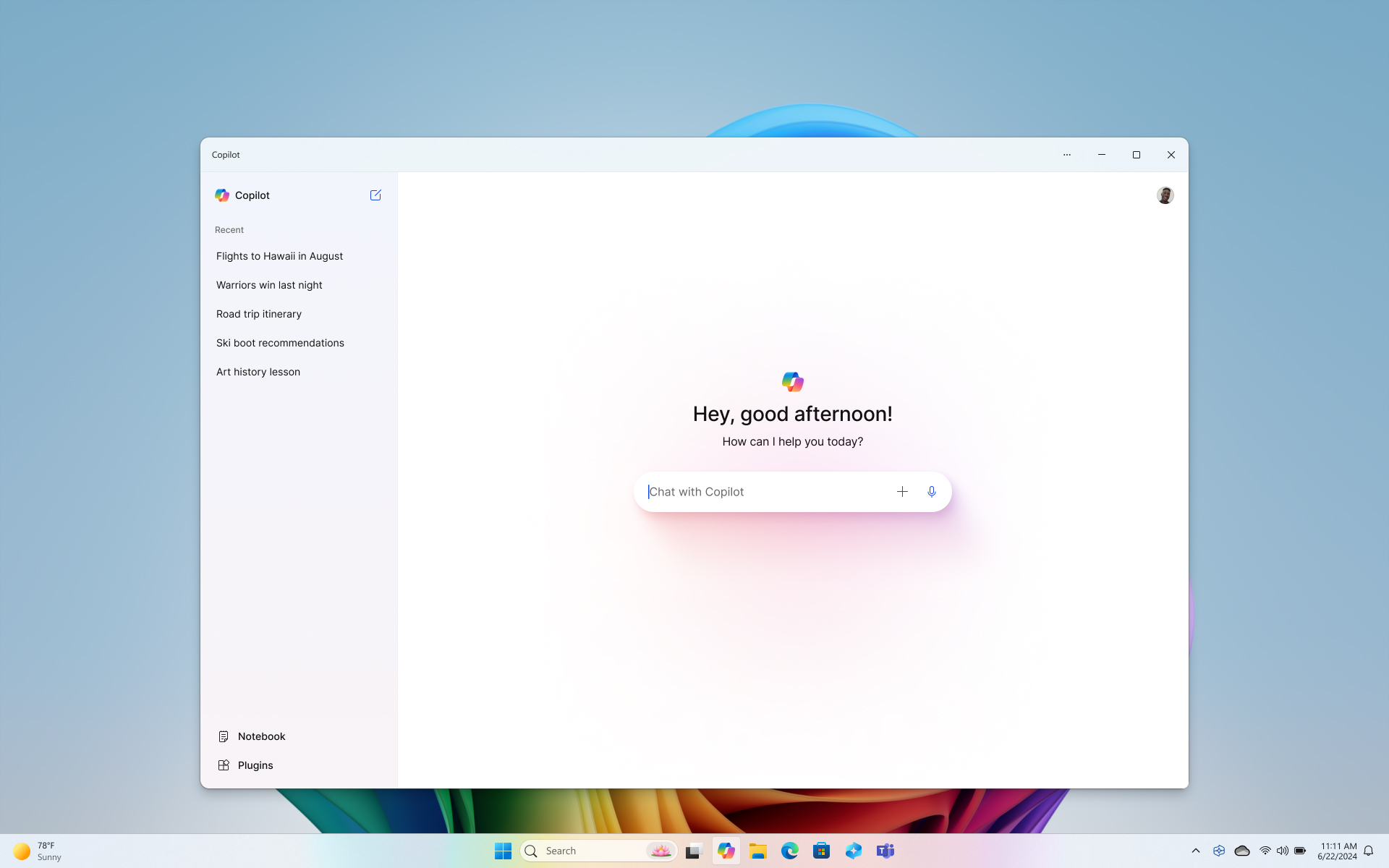Click the Notebook icon in sidebar

click(x=223, y=736)
